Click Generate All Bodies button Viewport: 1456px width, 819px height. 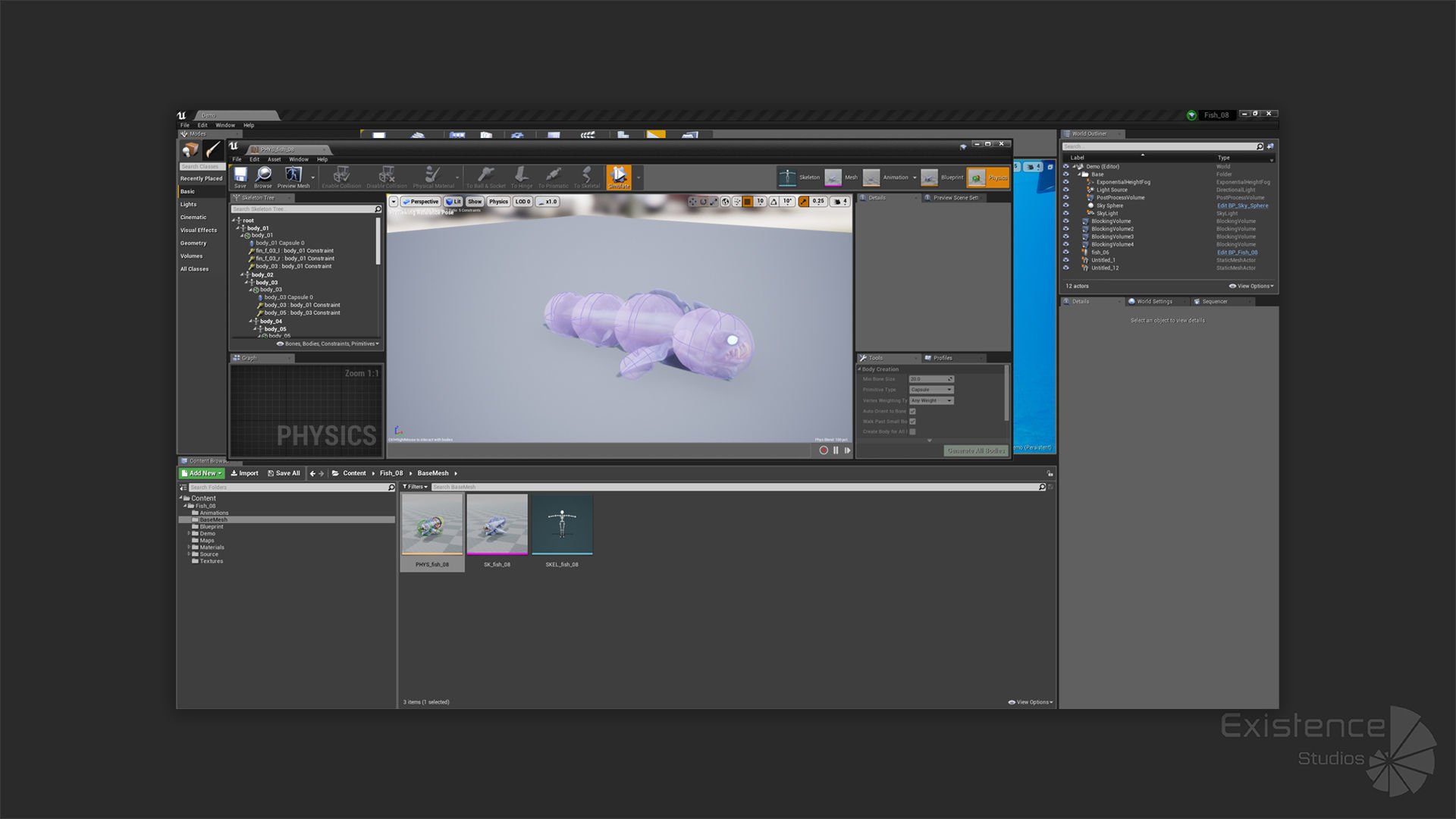[x=976, y=450]
